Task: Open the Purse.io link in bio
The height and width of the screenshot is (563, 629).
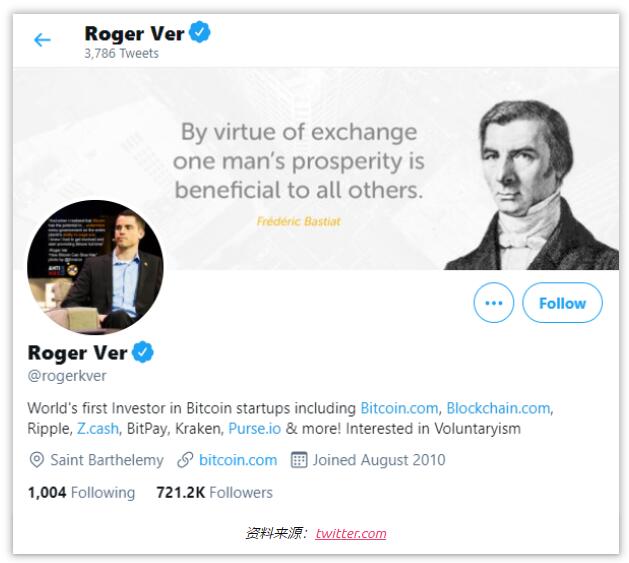Action: [x=254, y=428]
